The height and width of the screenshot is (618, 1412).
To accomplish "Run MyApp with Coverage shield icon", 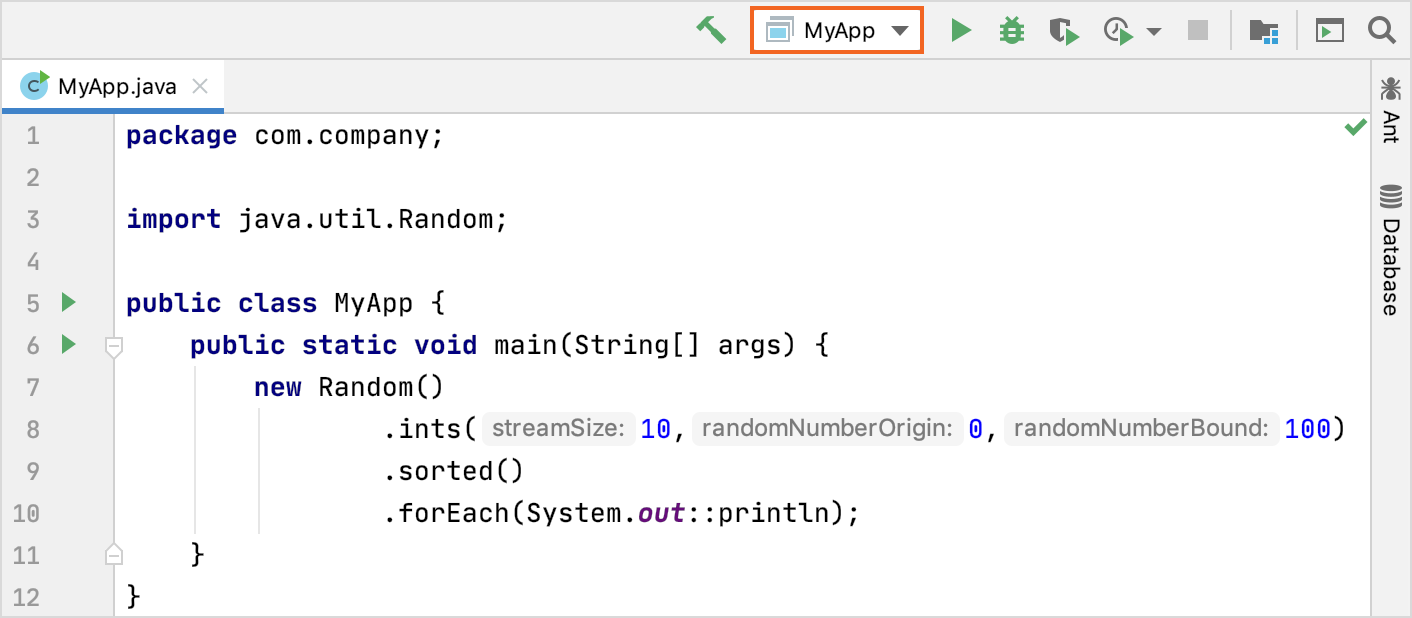I will 1063,31.
